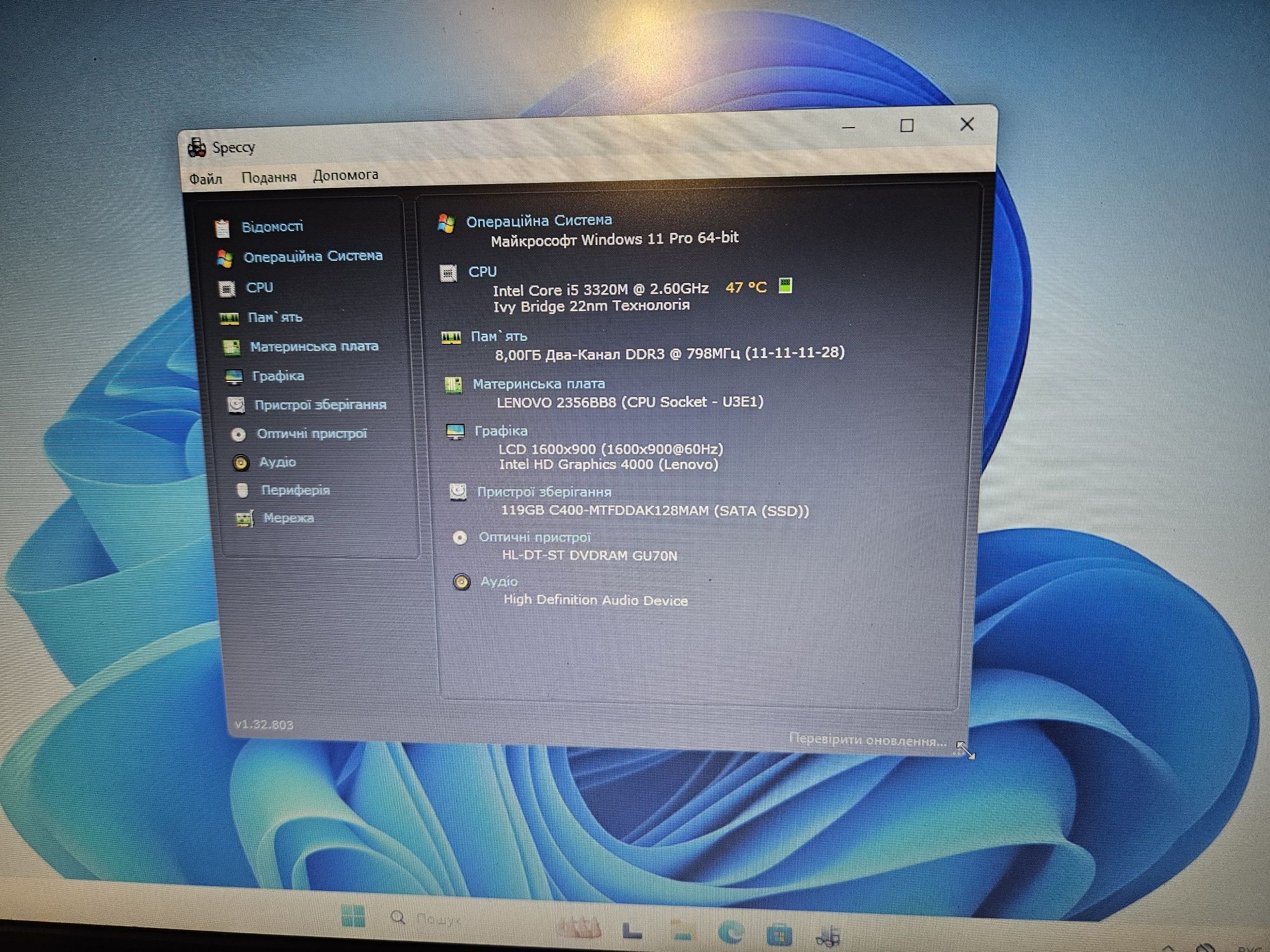Click Операційна Система heading in summary
The image size is (1270, 952).
tap(539, 221)
